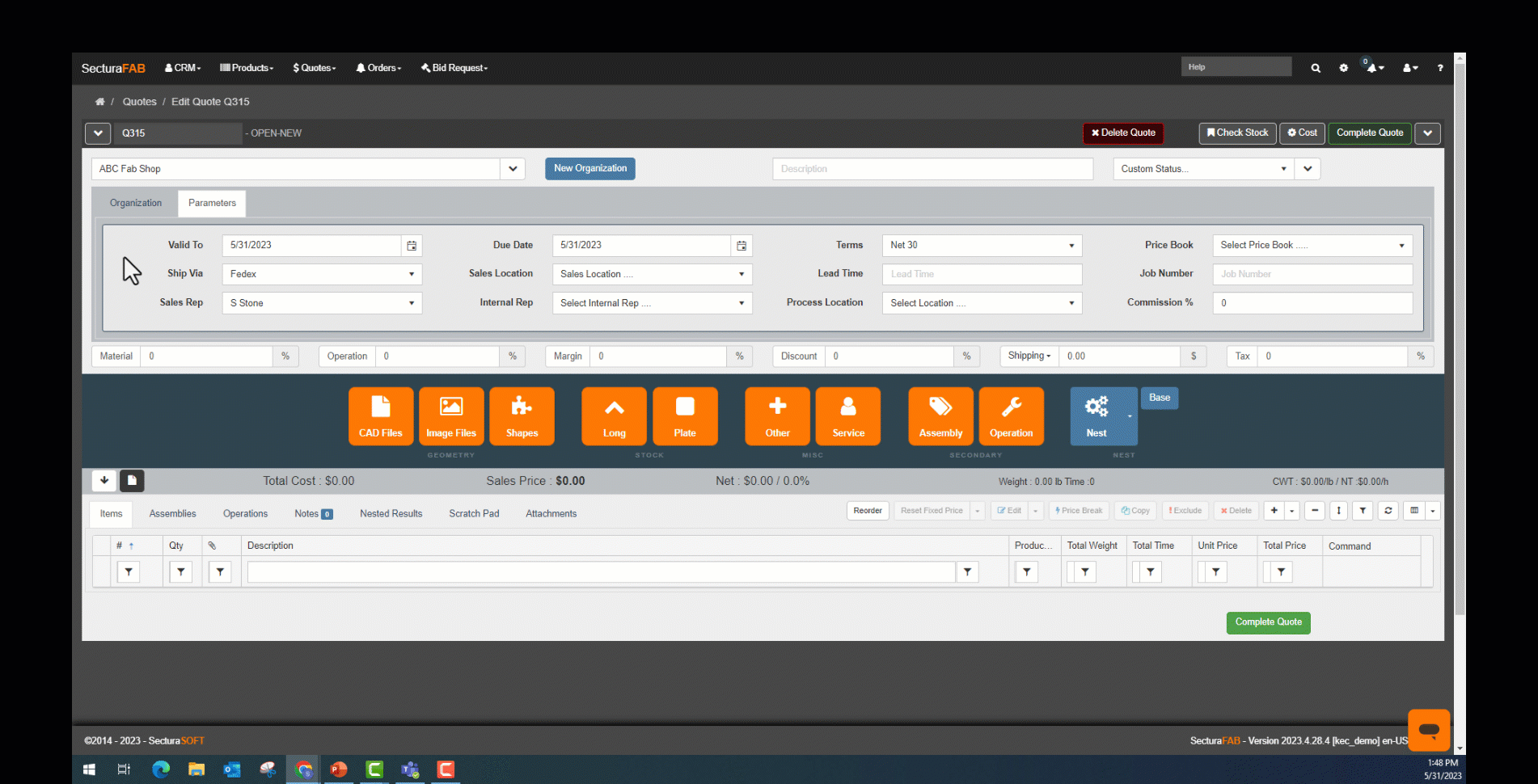
Task: Click the New Organization button
Action: [589, 169]
